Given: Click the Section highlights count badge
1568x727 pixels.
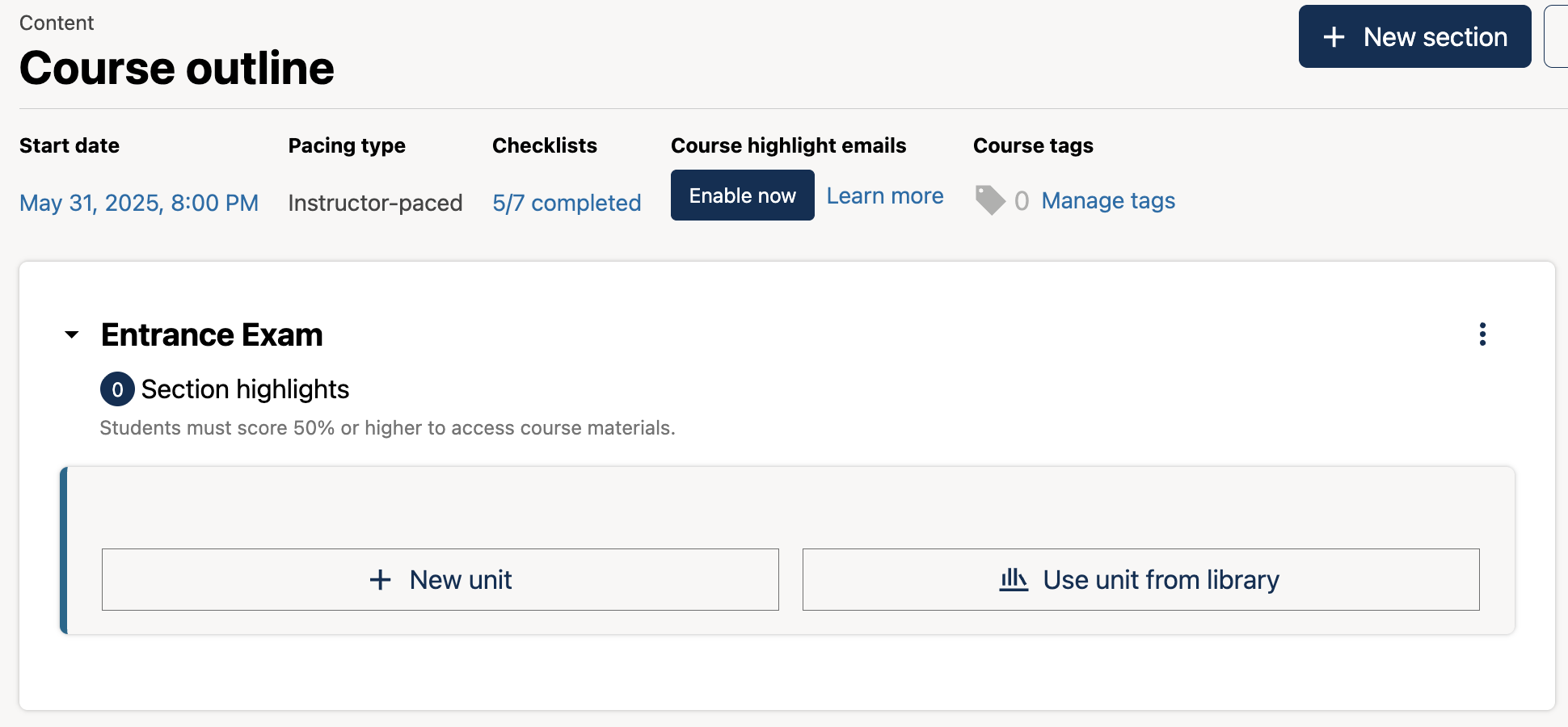Looking at the screenshot, I should (116, 389).
